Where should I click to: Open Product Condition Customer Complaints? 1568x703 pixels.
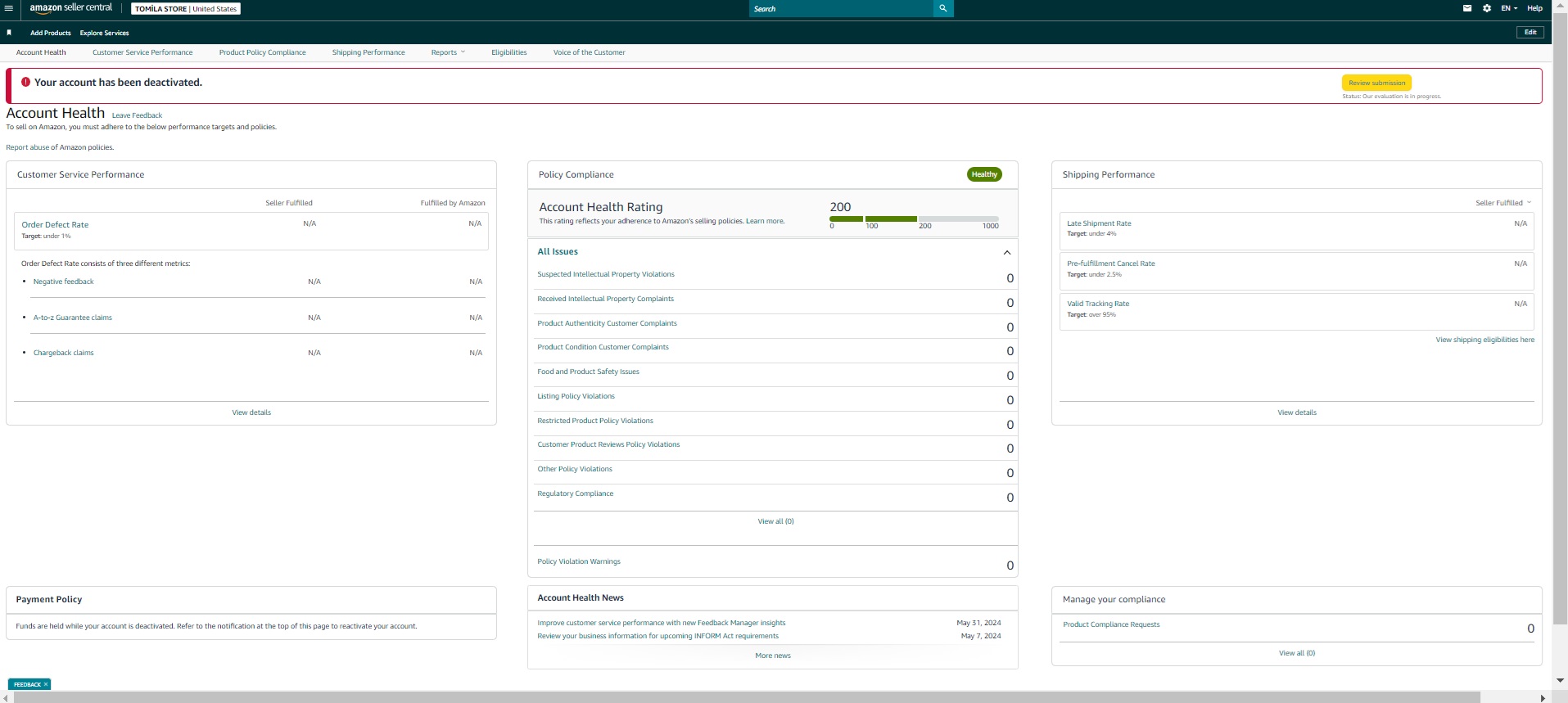tap(603, 347)
